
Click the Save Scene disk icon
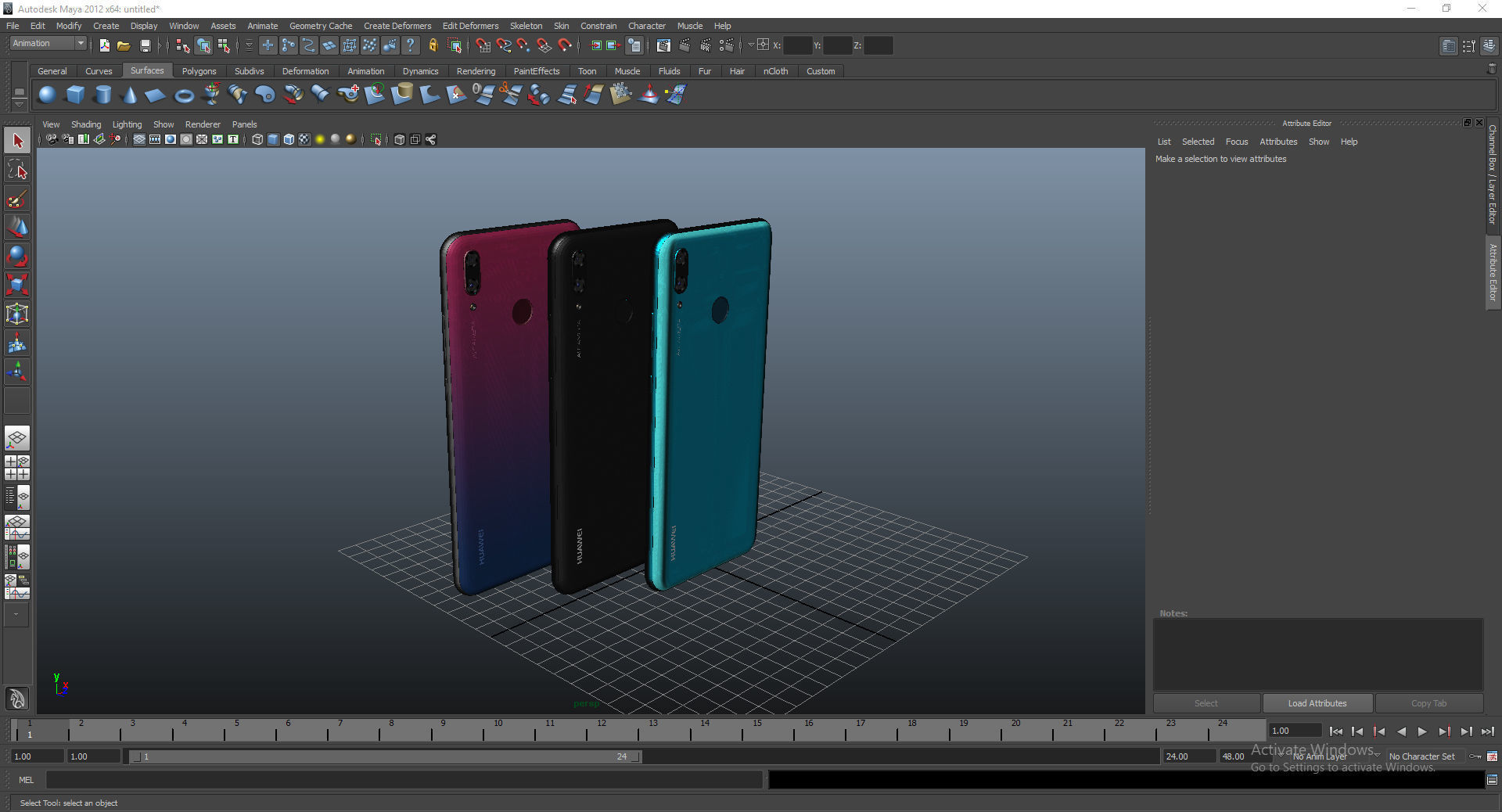pyautogui.click(x=145, y=45)
